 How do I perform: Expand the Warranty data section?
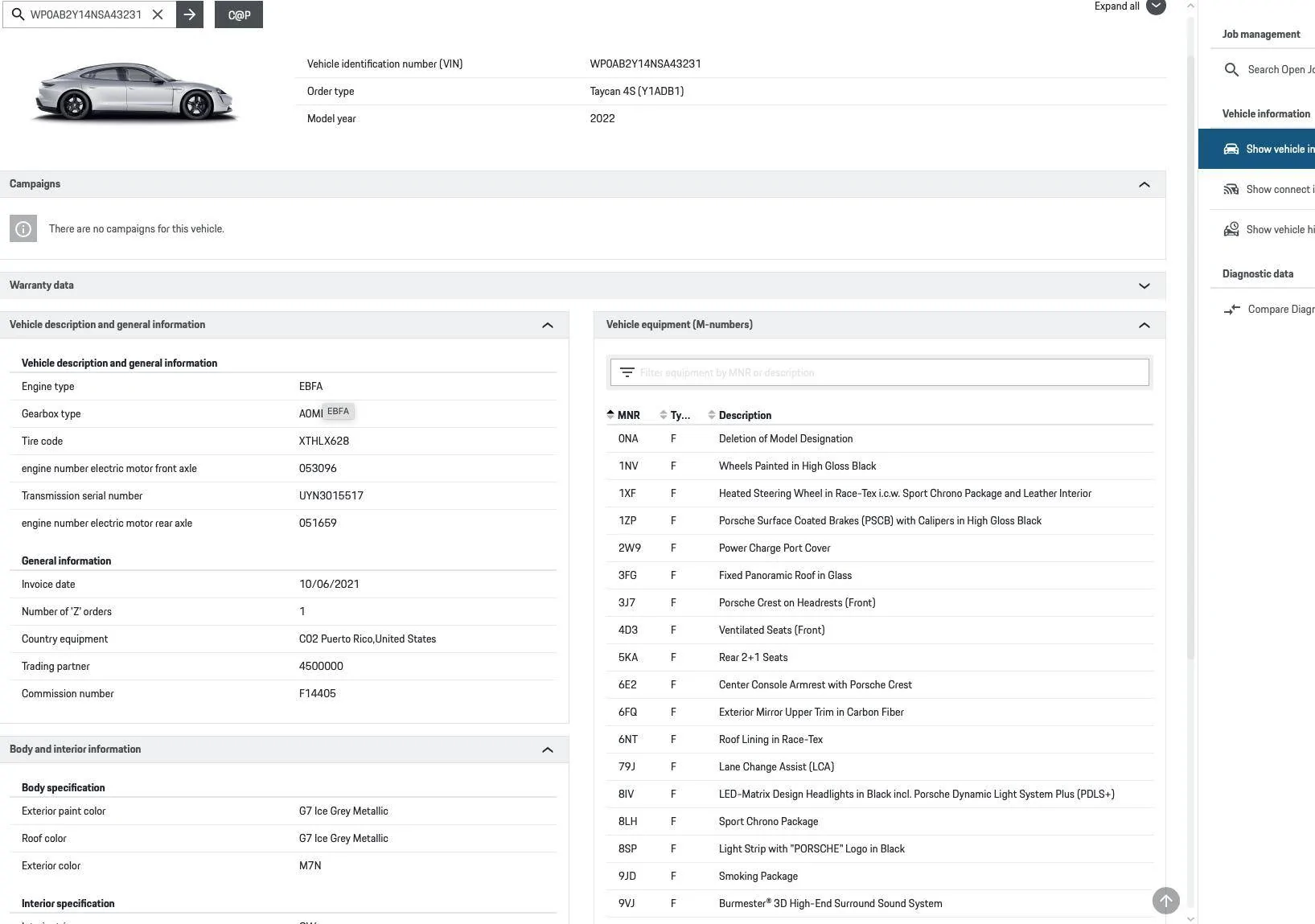(1144, 285)
